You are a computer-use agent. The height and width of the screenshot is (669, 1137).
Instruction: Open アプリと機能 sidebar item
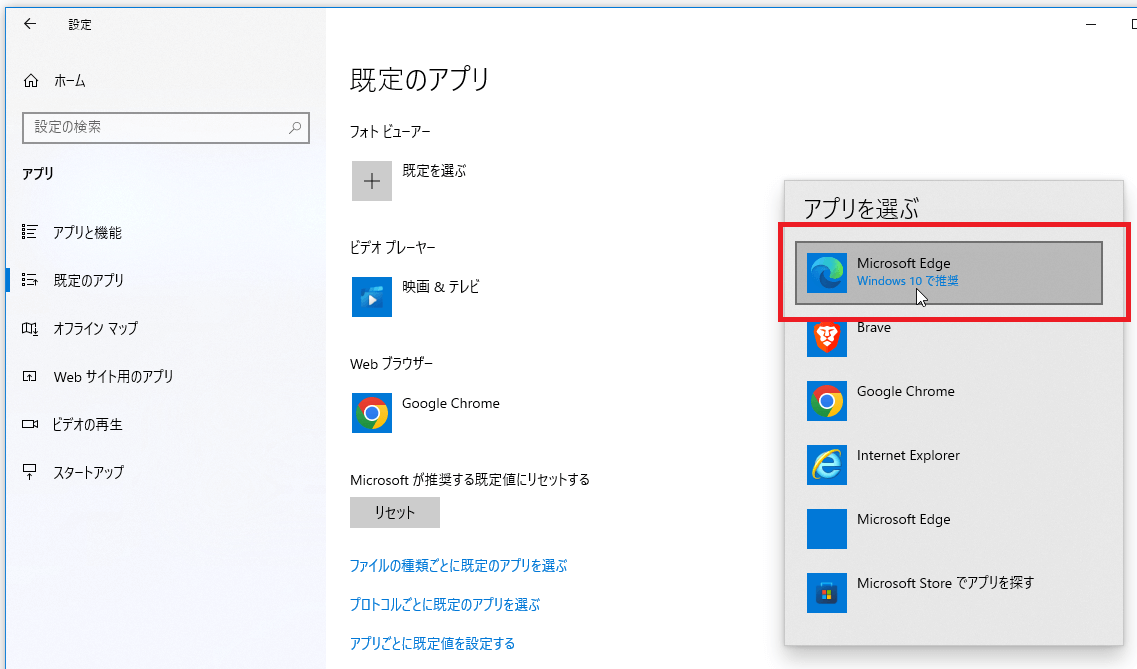coord(87,233)
